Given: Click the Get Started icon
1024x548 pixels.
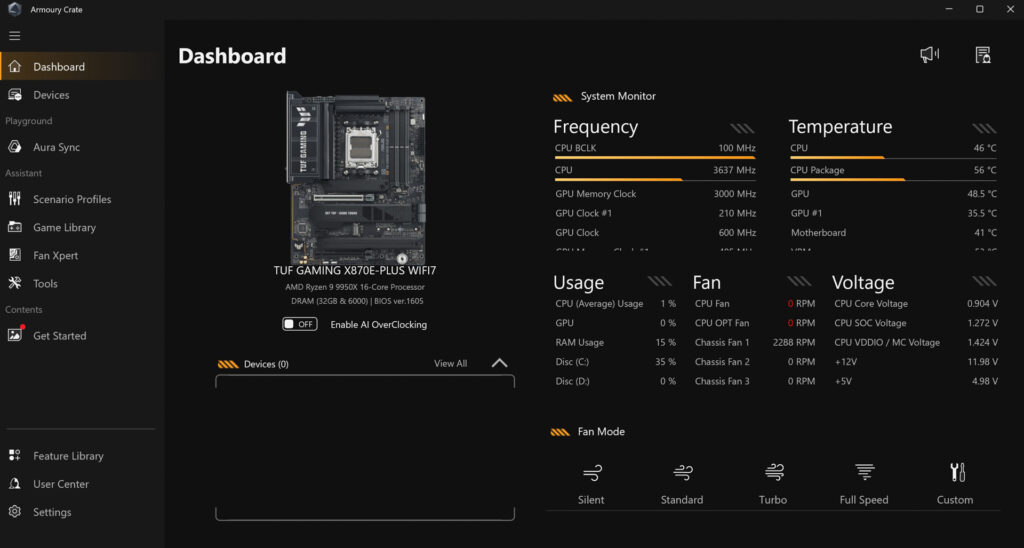Looking at the screenshot, I should (14, 334).
